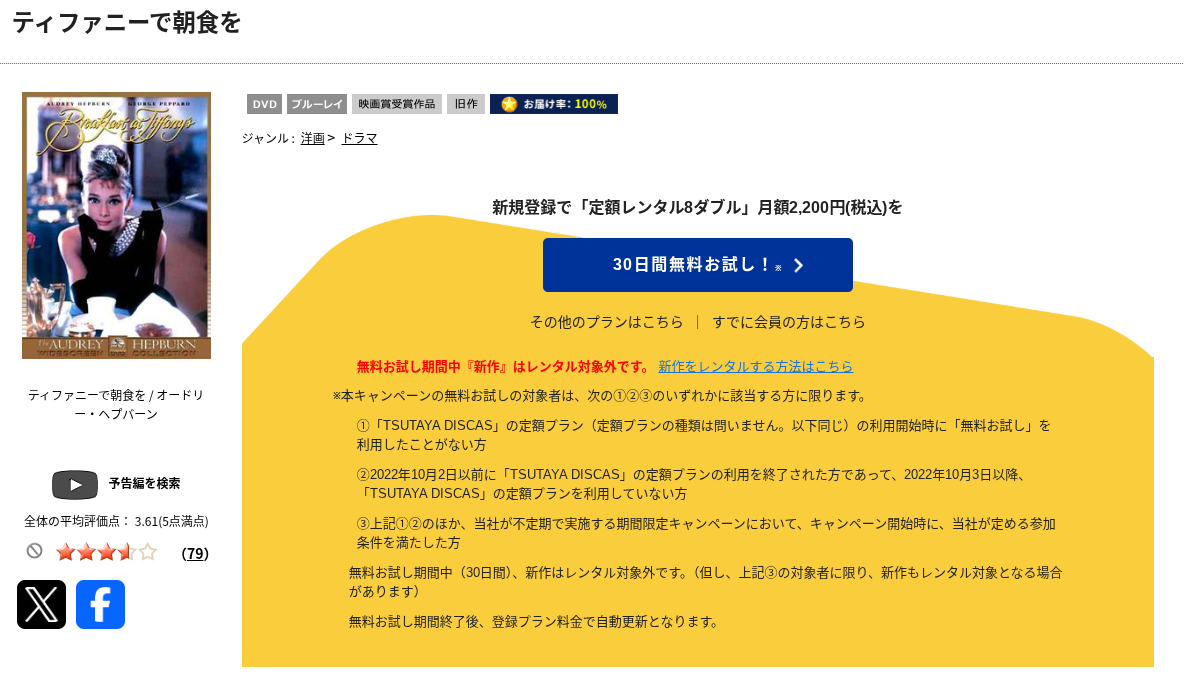Viewport: 1184px width, 697px height.
Task: Click the ティファニーで朝食を page title
Action: point(127,23)
